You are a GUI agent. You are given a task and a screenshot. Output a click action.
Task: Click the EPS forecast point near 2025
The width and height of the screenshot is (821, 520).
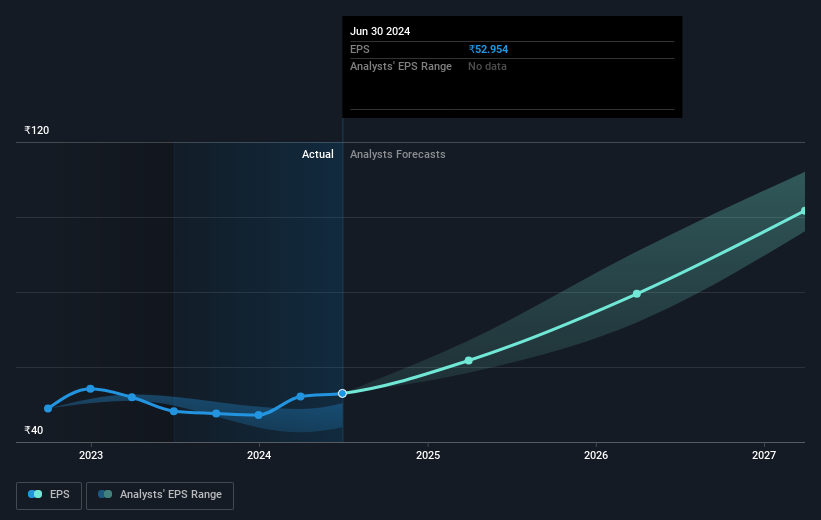click(x=469, y=360)
